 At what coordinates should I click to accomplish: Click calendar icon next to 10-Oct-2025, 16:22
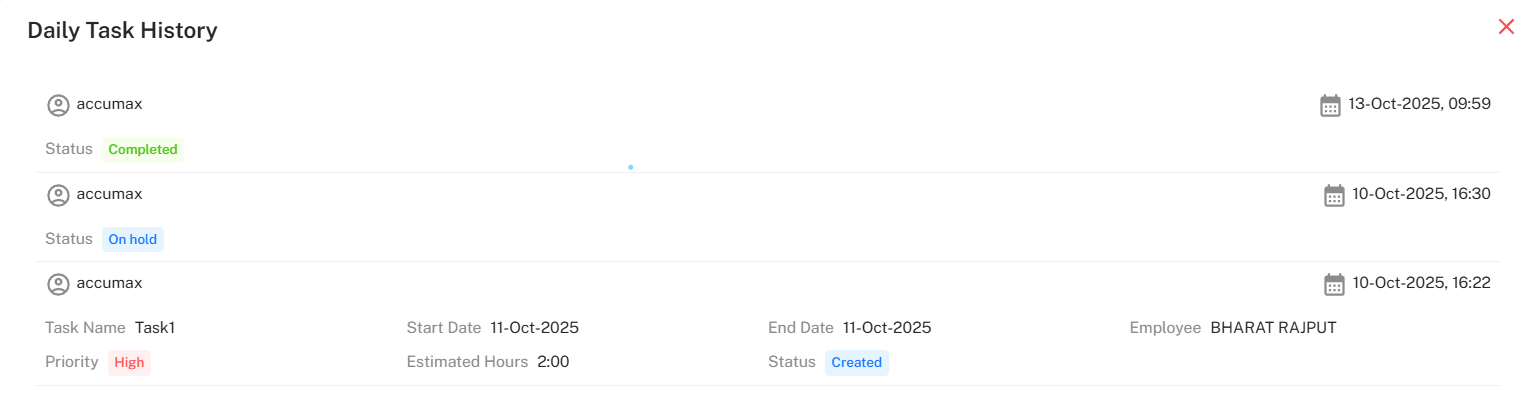1334,284
